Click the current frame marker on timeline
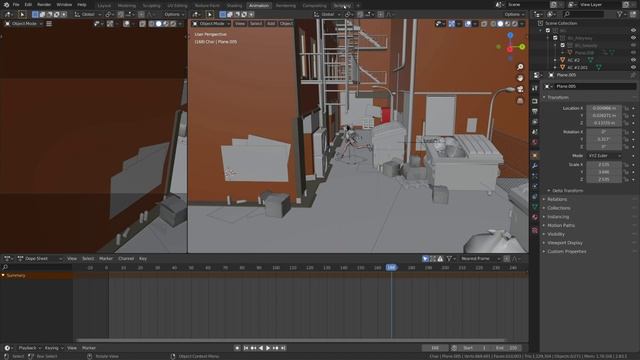The height and width of the screenshot is (360, 640). tap(391, 267)
